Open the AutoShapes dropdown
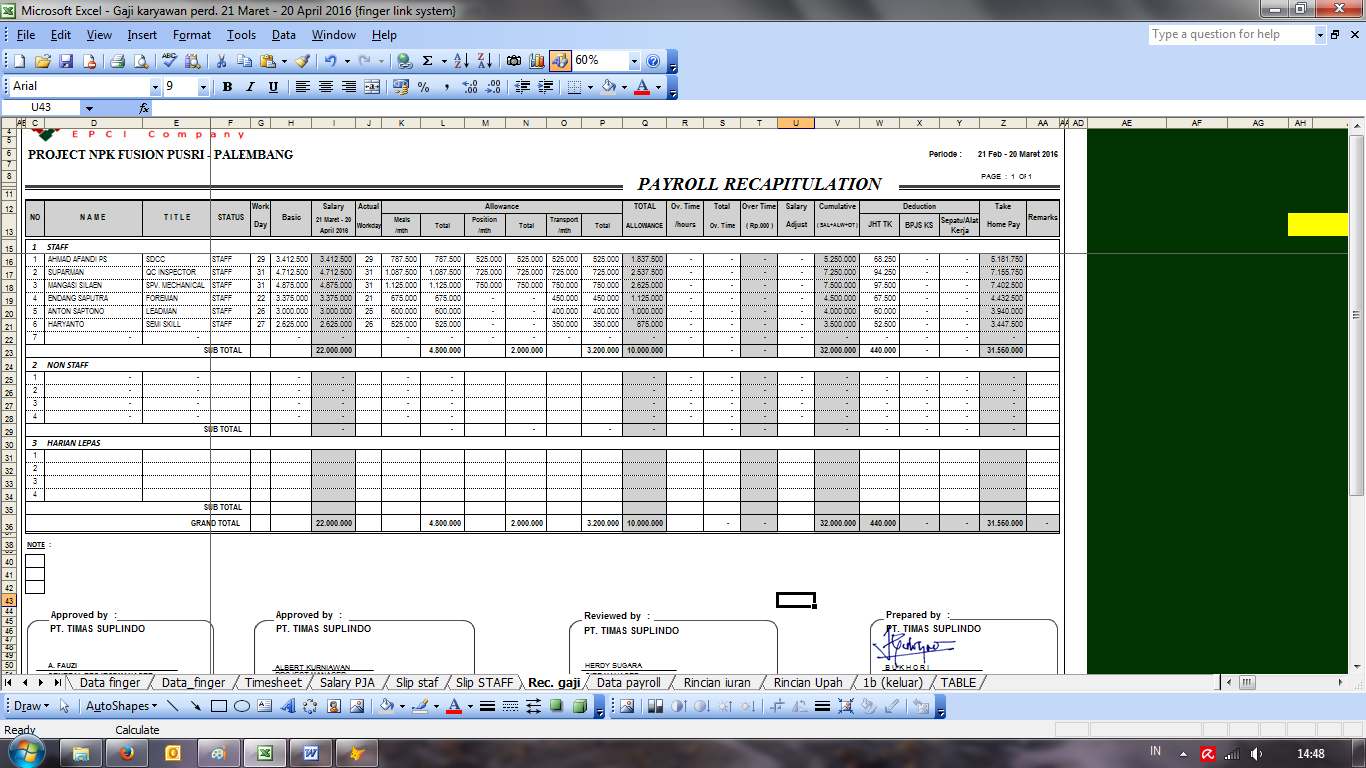The width and height of the screenshot is (1366, 768). (121, 706)
